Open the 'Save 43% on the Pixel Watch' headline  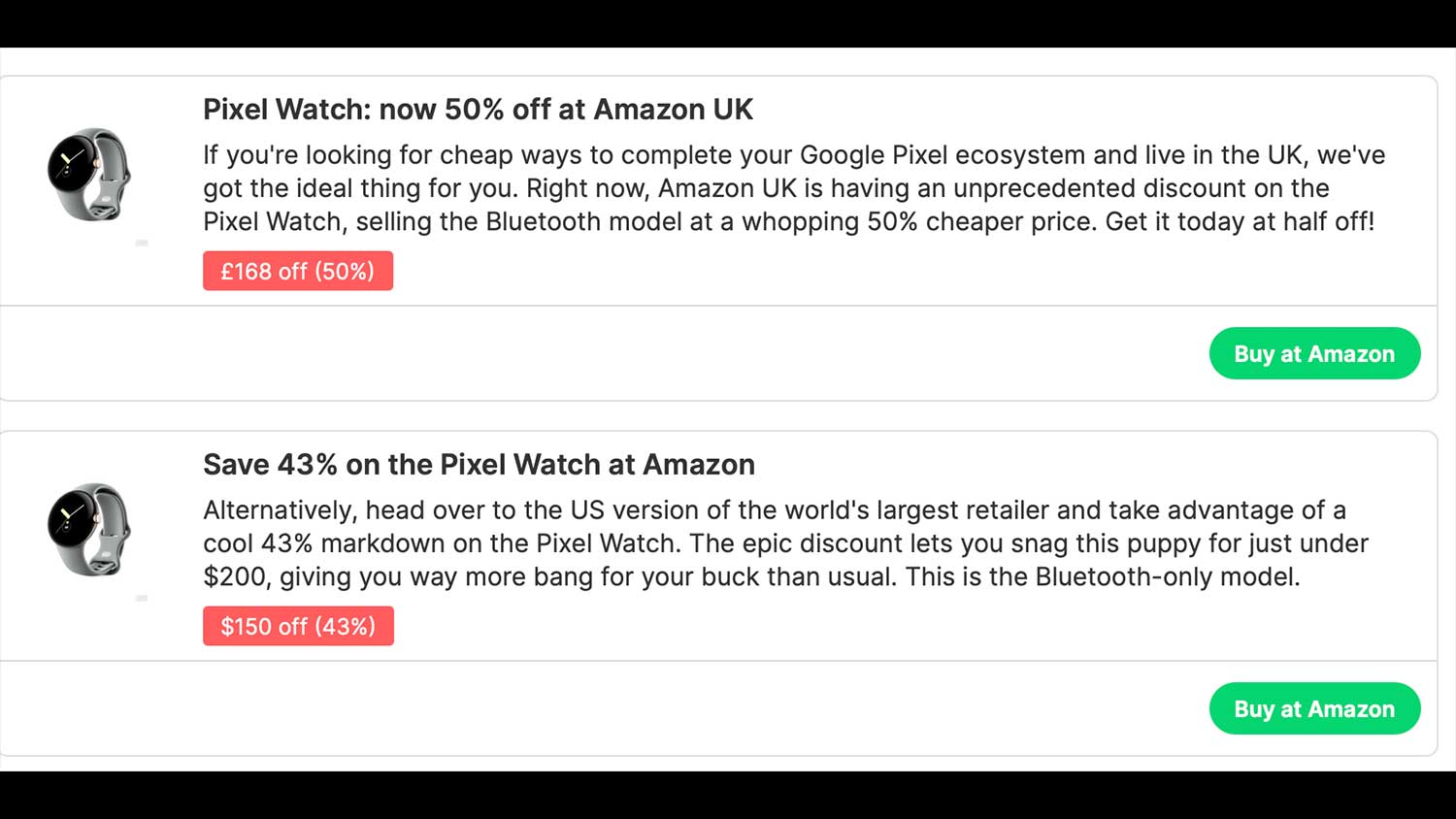pos(479,465)
